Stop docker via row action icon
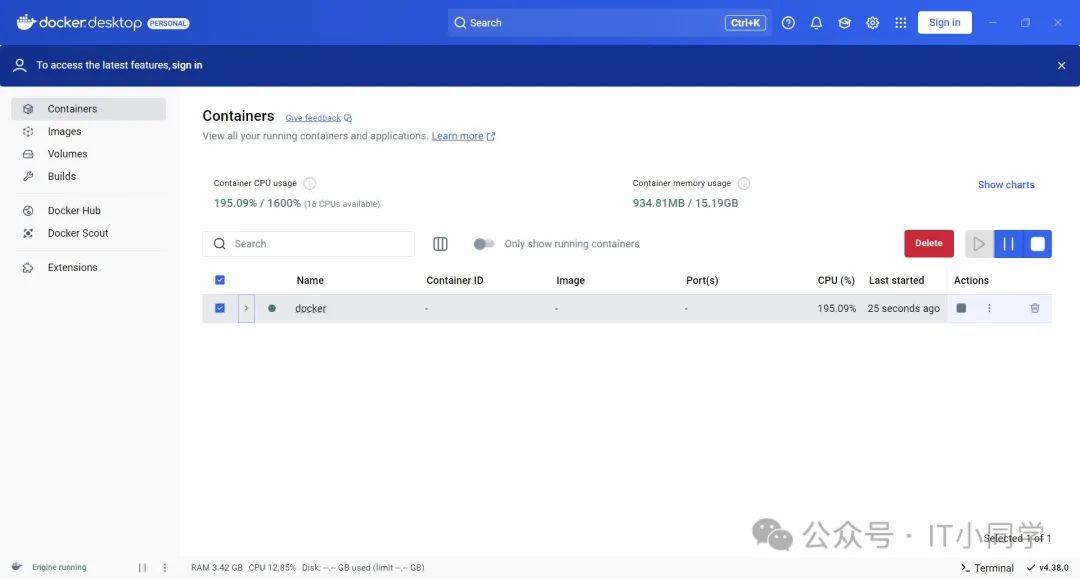 coord(961,308)
